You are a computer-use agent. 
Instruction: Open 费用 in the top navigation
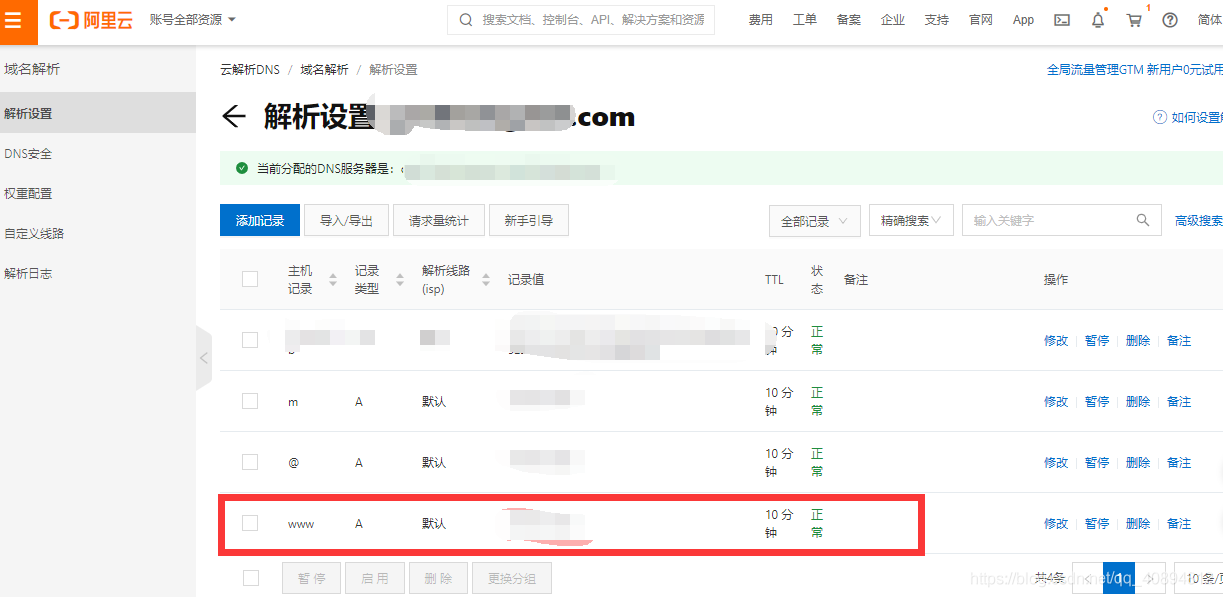(761, 20)
